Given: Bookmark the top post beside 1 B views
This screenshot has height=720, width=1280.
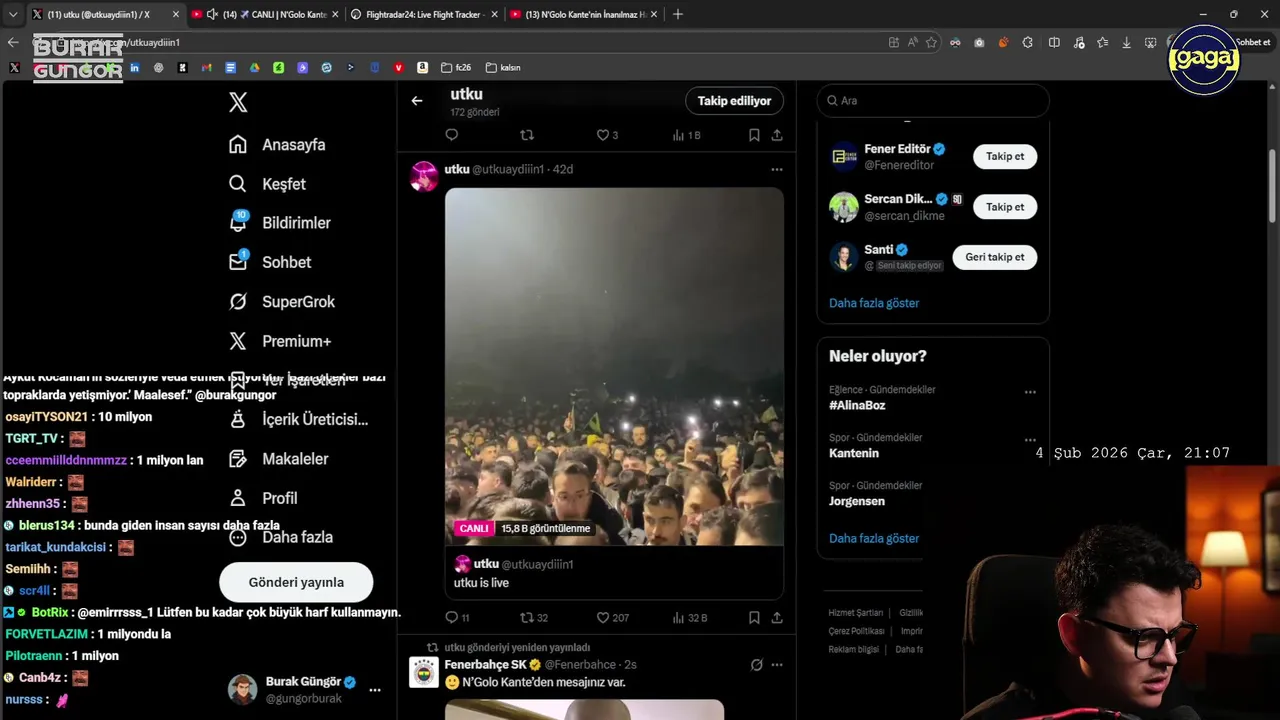Looking at the screenshot, I should click(754, 135).
